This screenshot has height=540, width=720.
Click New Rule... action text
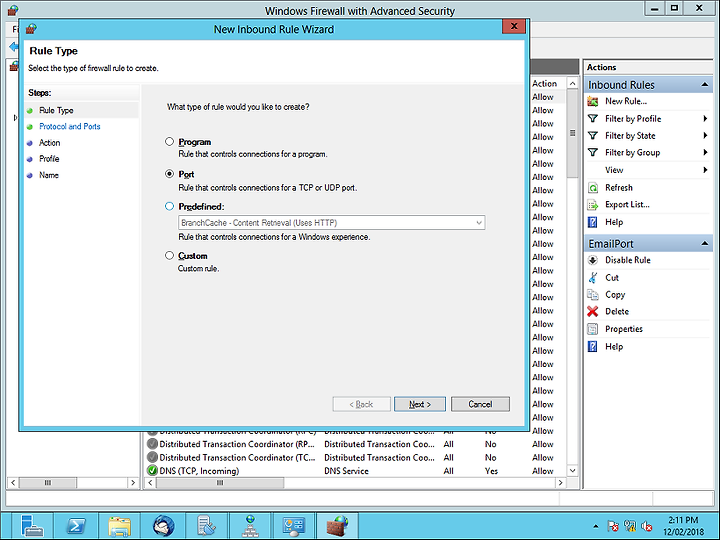(x=626, y=101)
